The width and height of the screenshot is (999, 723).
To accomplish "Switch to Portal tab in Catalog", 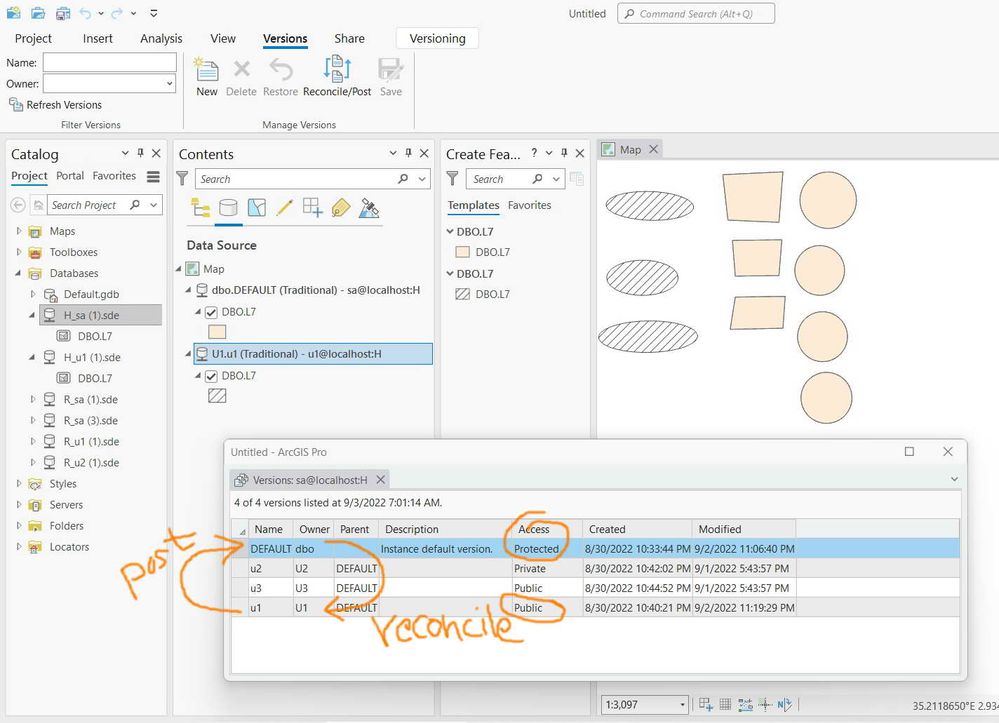I will coord(69,176).
